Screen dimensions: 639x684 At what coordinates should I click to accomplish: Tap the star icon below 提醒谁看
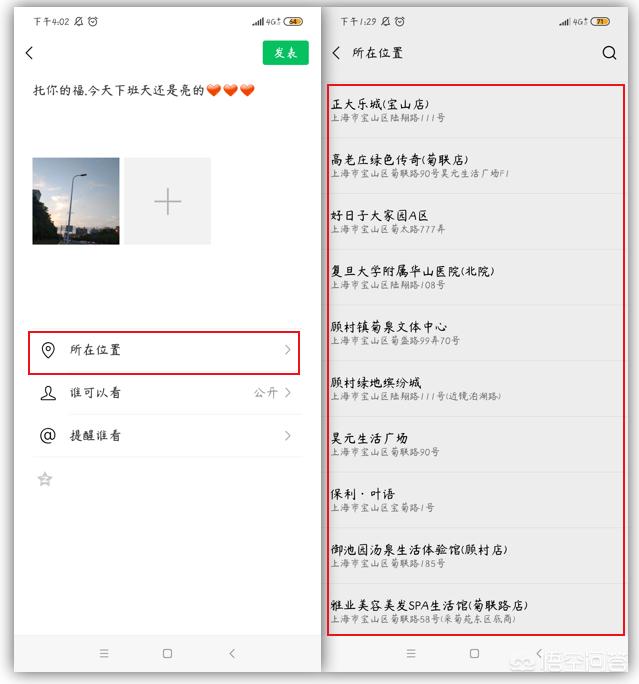tap(45, 479)
